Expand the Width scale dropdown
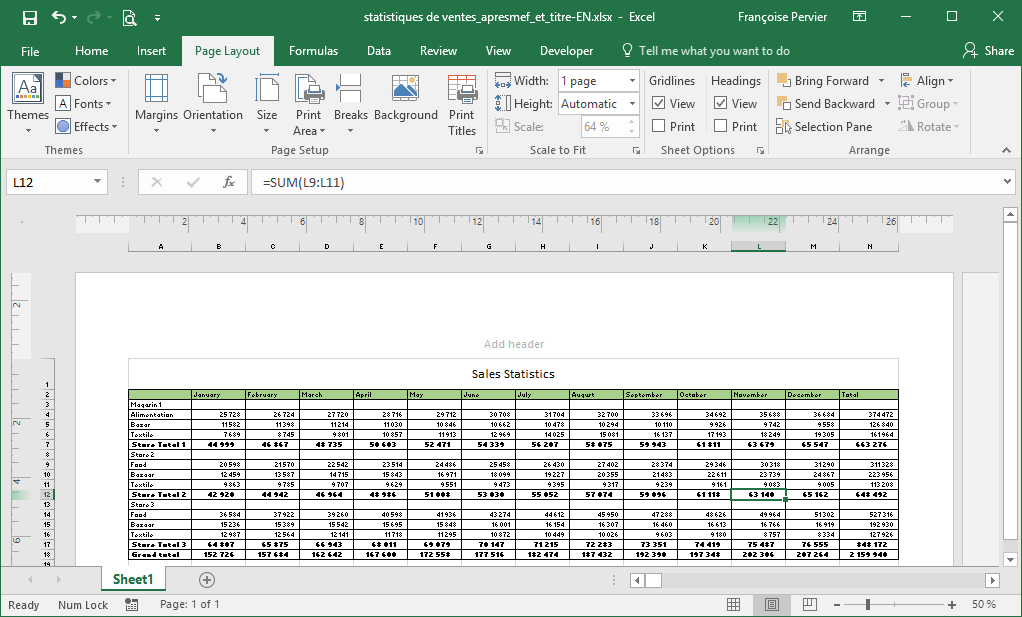This screenshot has height=617, width=1022. (632, 81)
